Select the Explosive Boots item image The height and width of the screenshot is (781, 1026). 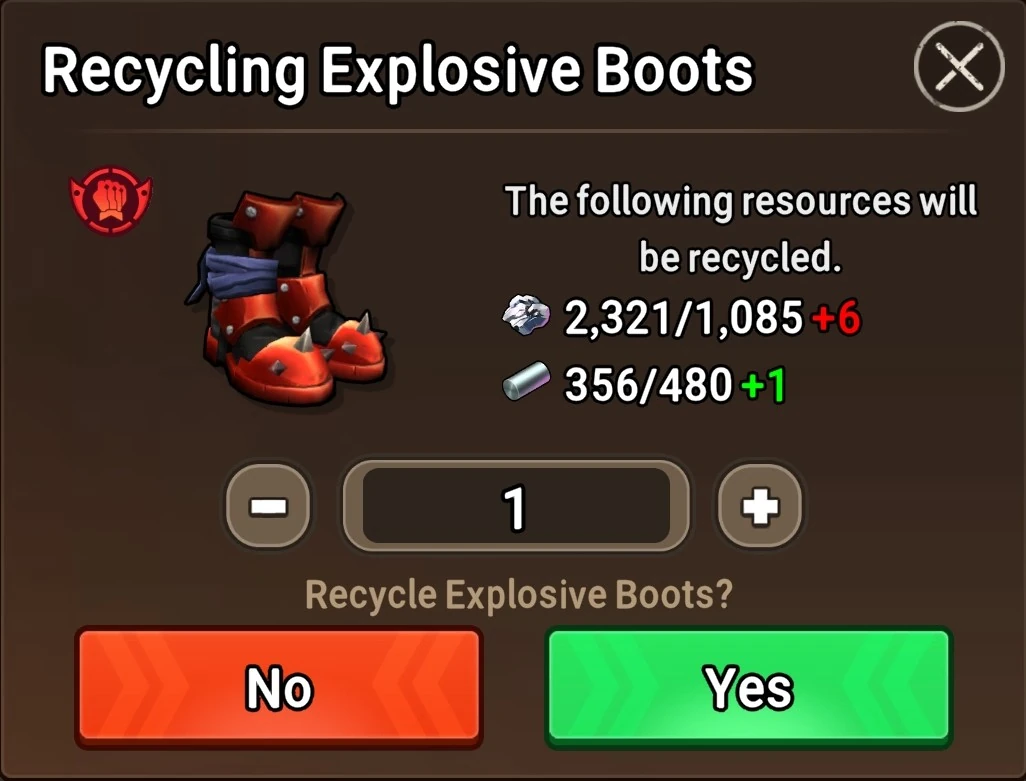coord(288,296)
